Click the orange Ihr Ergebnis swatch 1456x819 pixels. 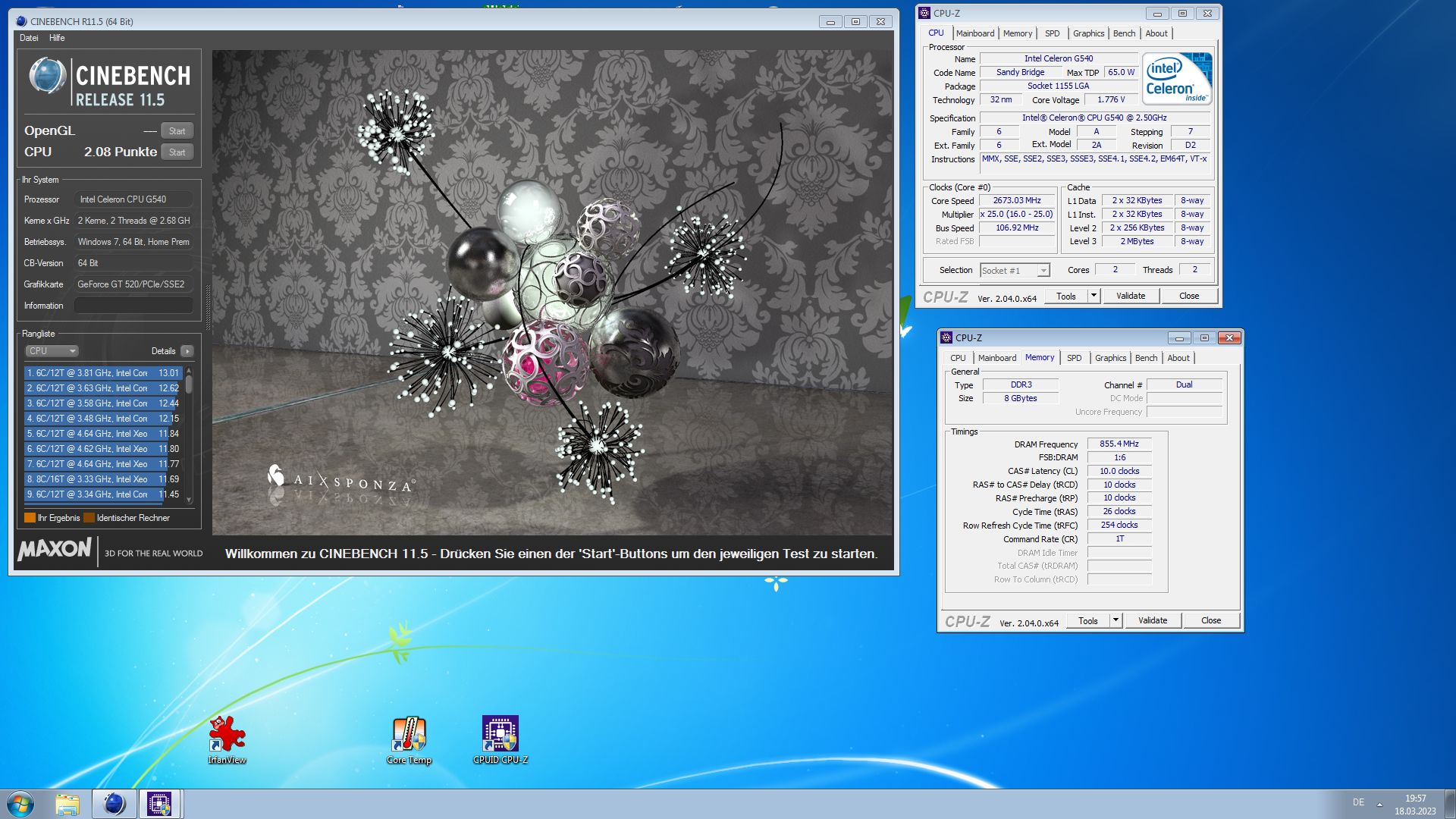(30, 518)
